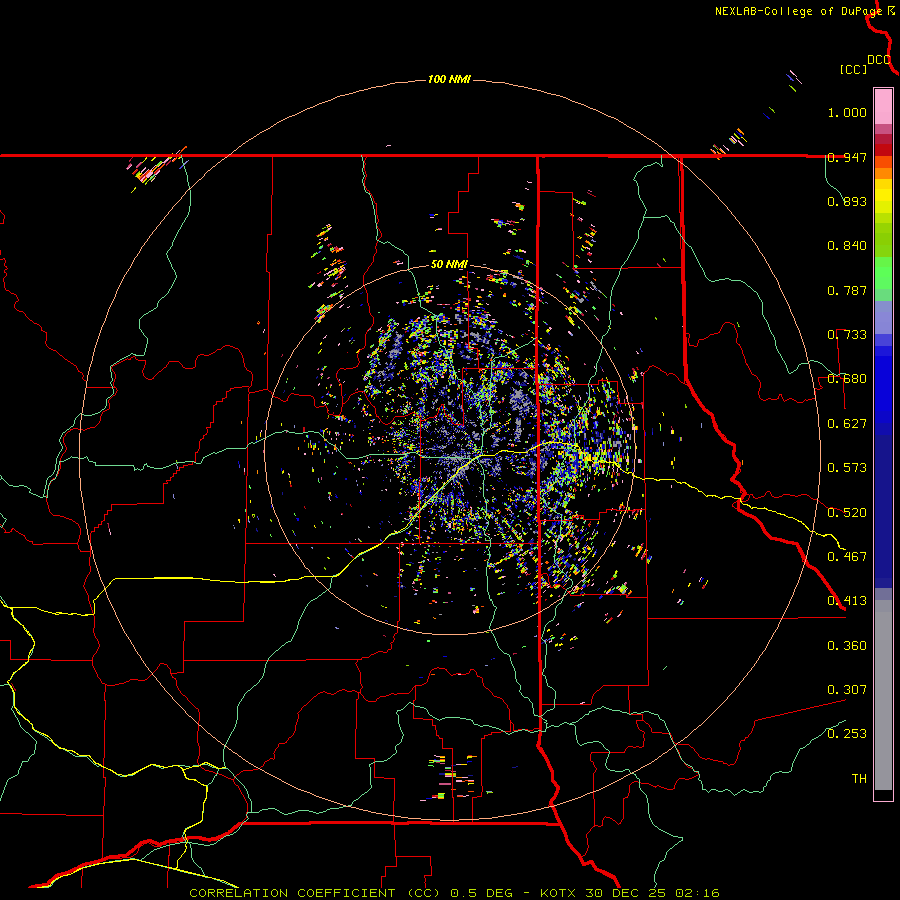Select the 0.520 scale value
This screenshot has height=900, width=900.
pyautogui.click(x=847, y=512)
